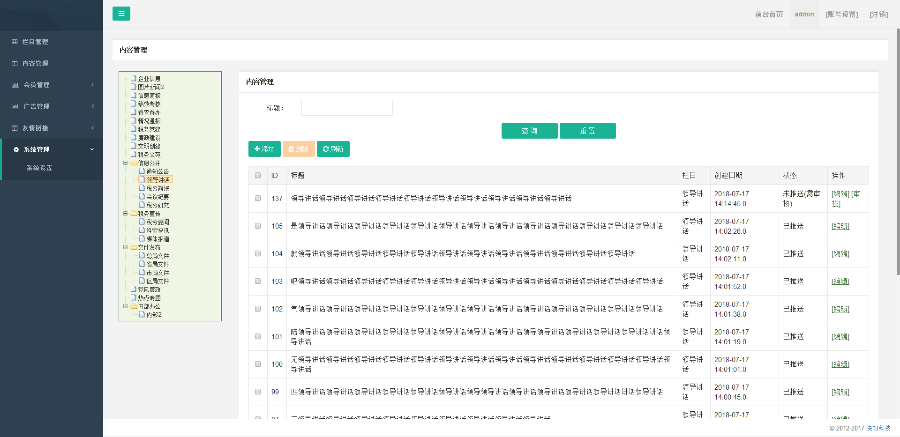This screenshot has height=437, width=900.
Task: Click the edit link in row 99
Action: click(840, 392)
